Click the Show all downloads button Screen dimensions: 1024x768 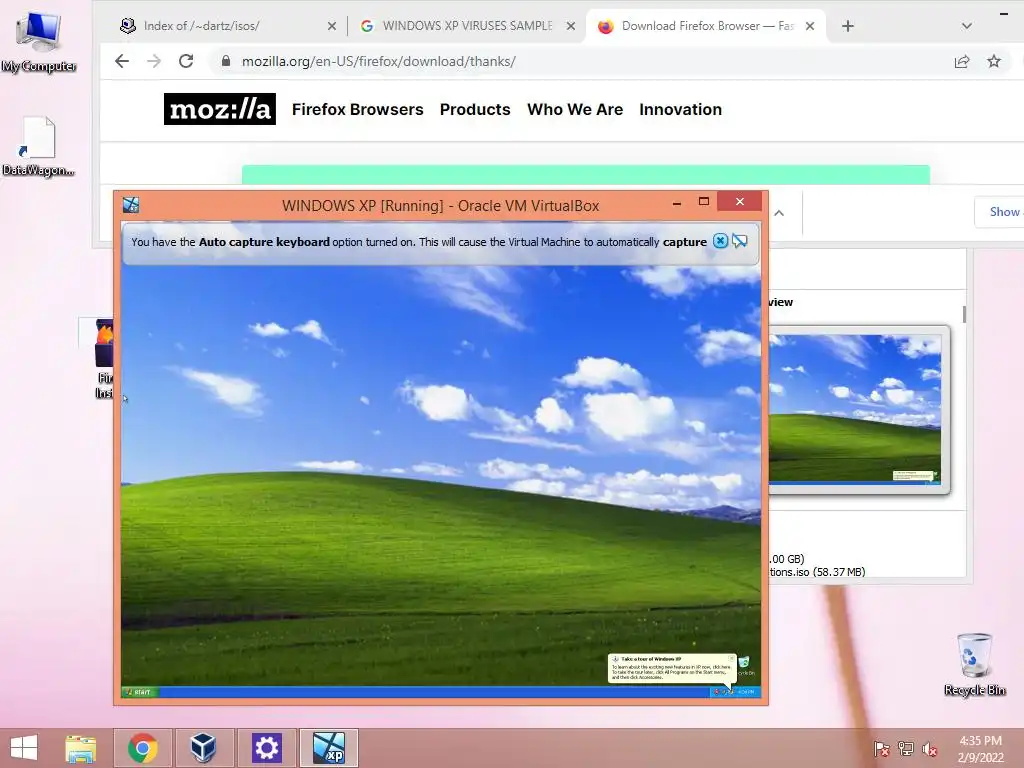tap(1000, 212)
